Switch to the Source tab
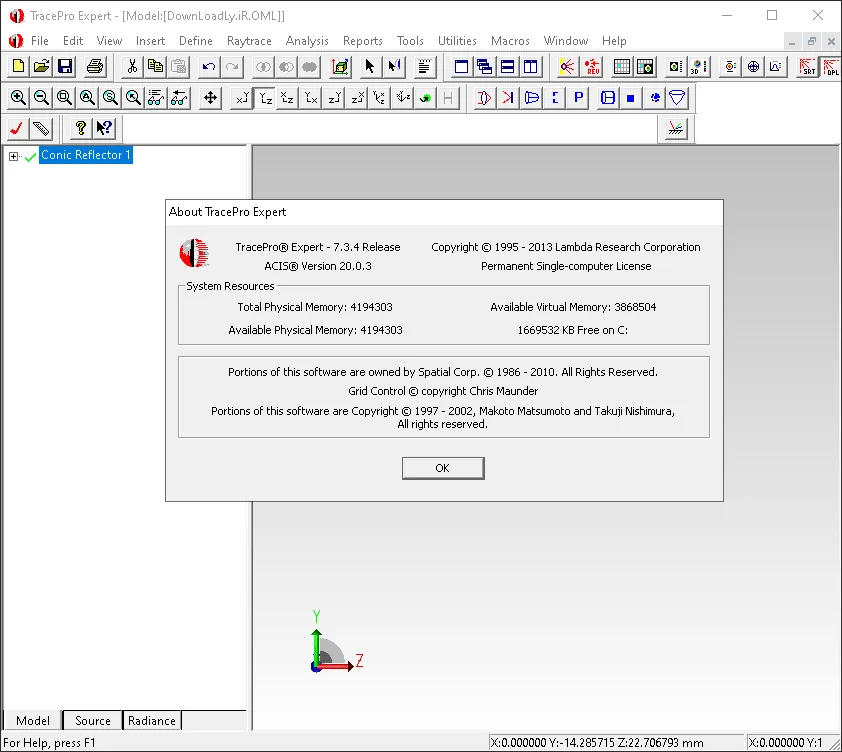Viewport: 842px width, 752px height. click(92, 720)
